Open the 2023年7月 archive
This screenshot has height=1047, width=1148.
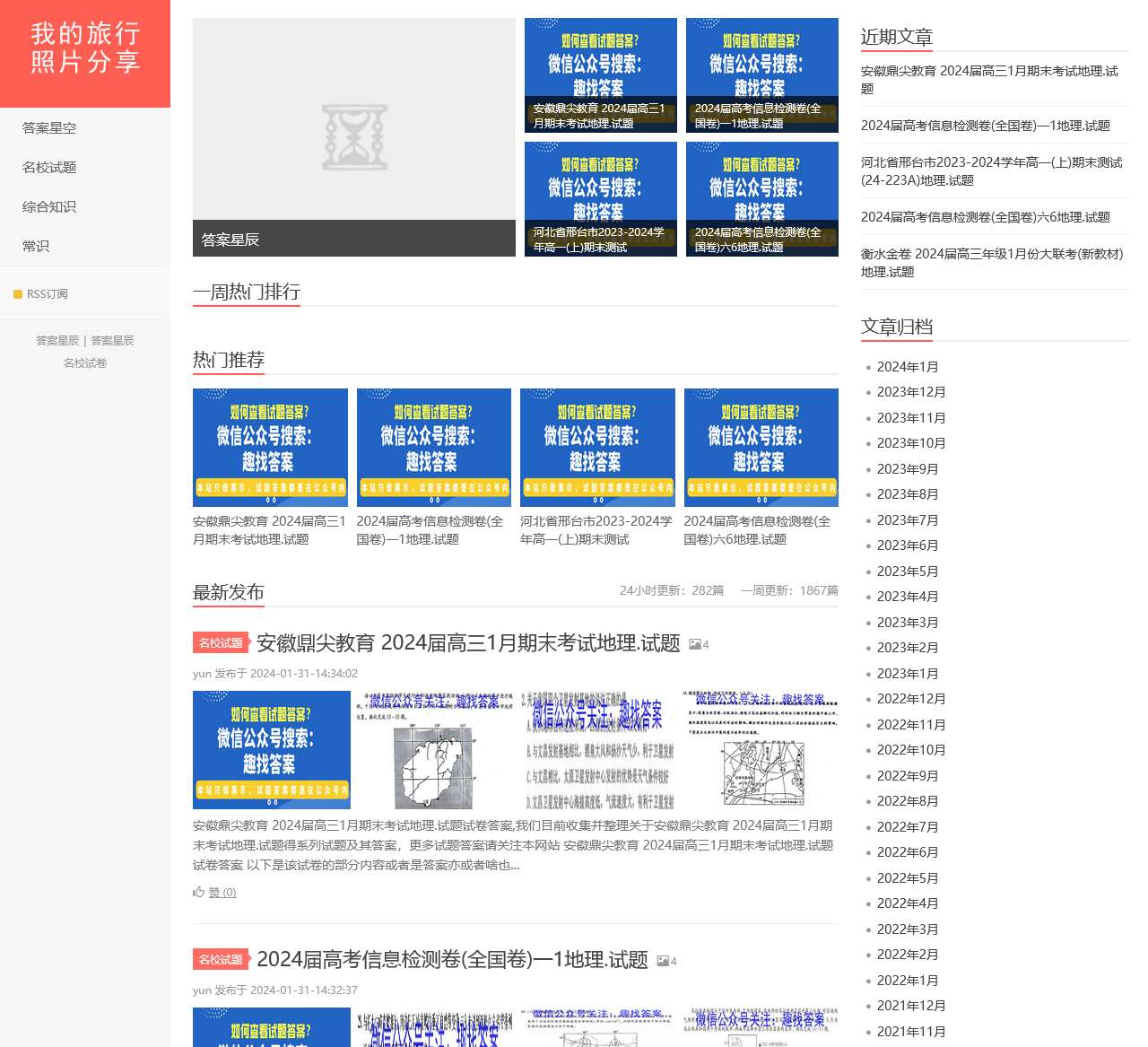[x=908, y=520]
